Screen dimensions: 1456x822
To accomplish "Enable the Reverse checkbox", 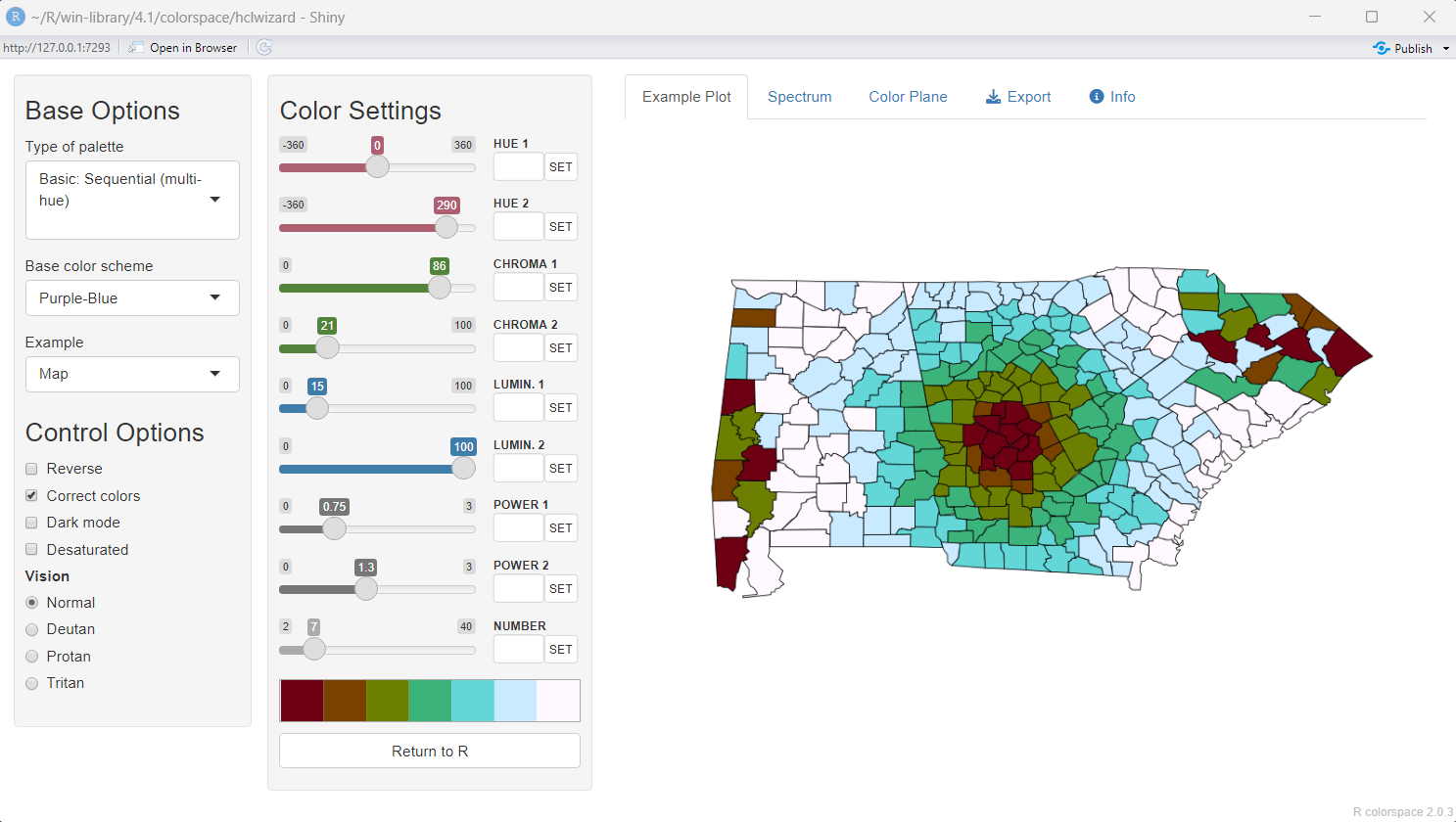I will [31, 469].
